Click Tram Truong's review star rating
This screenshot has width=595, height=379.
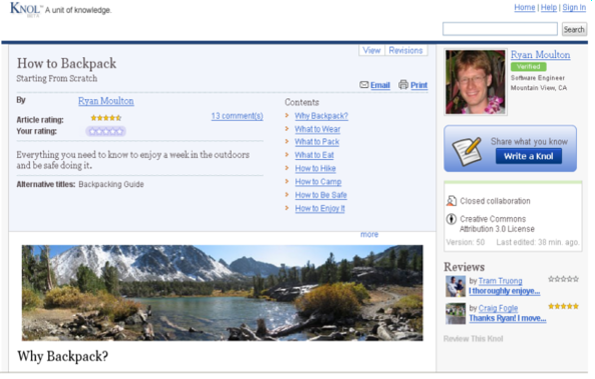click(563, 279)
